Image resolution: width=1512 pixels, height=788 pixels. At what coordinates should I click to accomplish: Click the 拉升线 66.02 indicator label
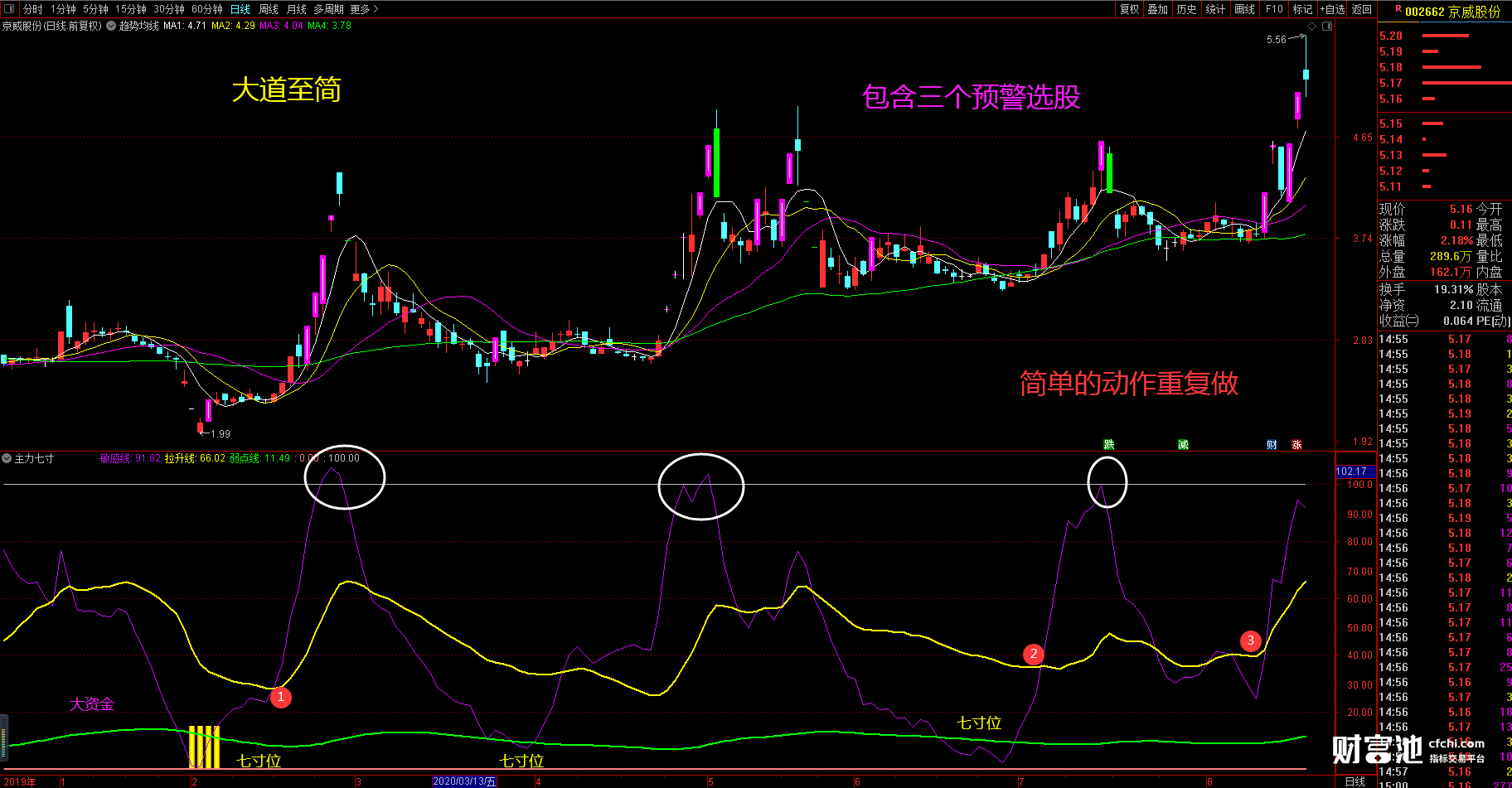[x=195, y=458]
